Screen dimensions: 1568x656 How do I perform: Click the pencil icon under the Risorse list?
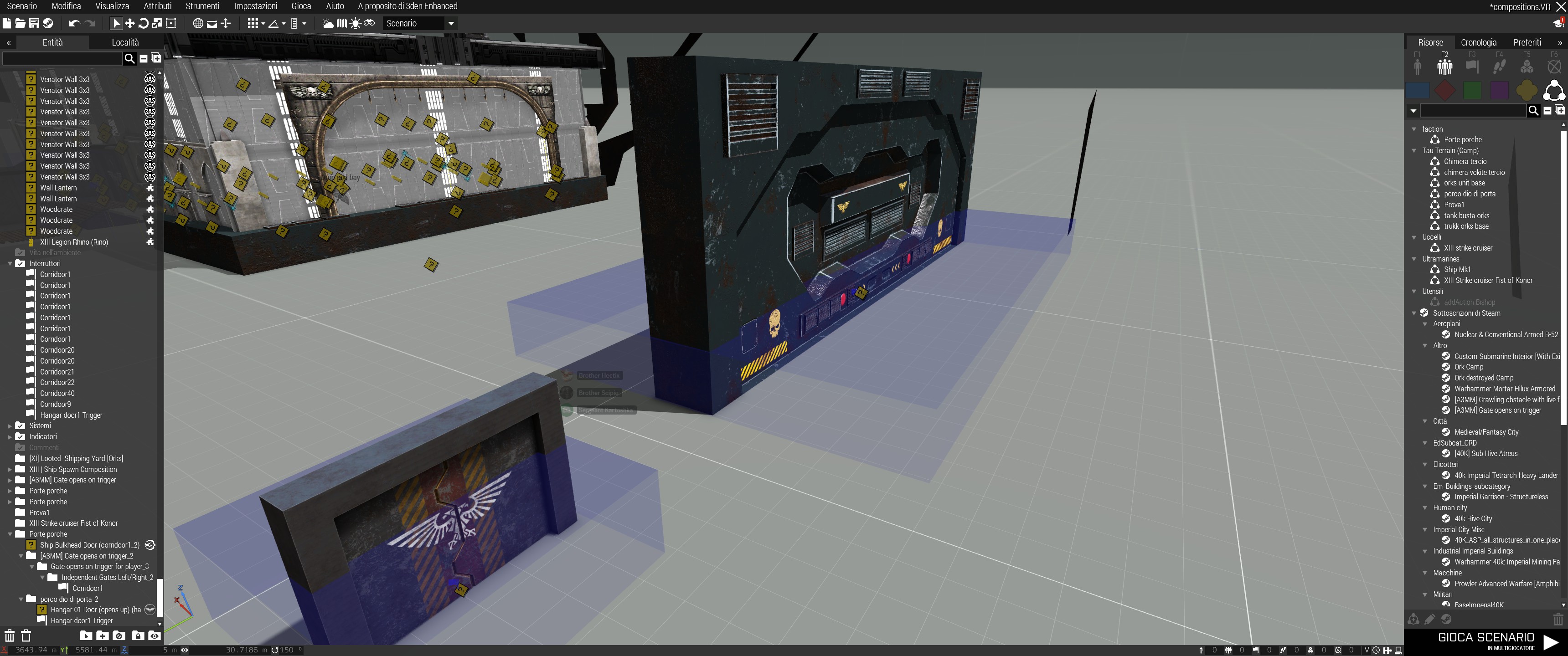pos(1430,620)
